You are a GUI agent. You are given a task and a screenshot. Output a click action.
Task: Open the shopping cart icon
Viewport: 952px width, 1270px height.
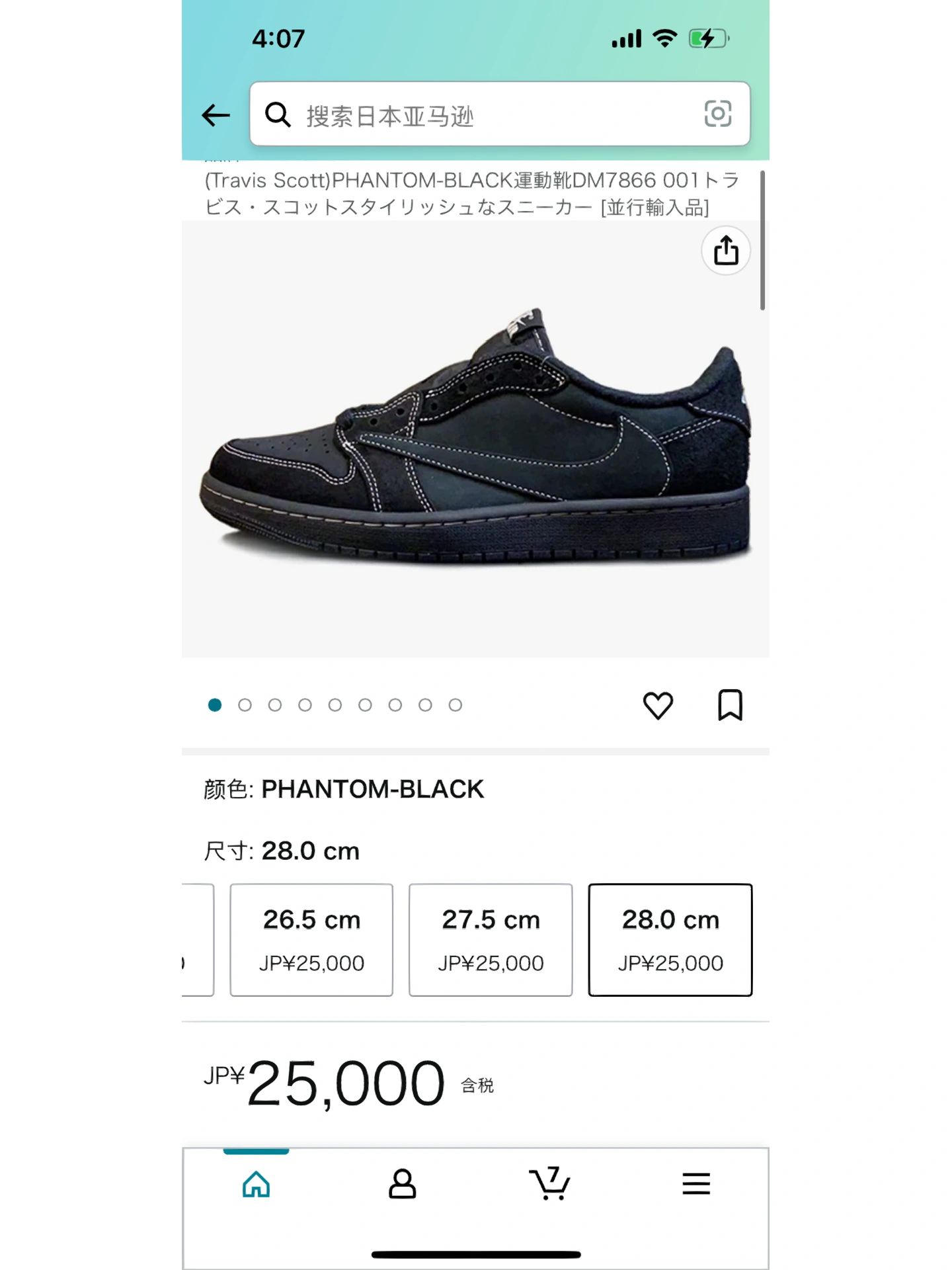click(x=549, y=1183)
